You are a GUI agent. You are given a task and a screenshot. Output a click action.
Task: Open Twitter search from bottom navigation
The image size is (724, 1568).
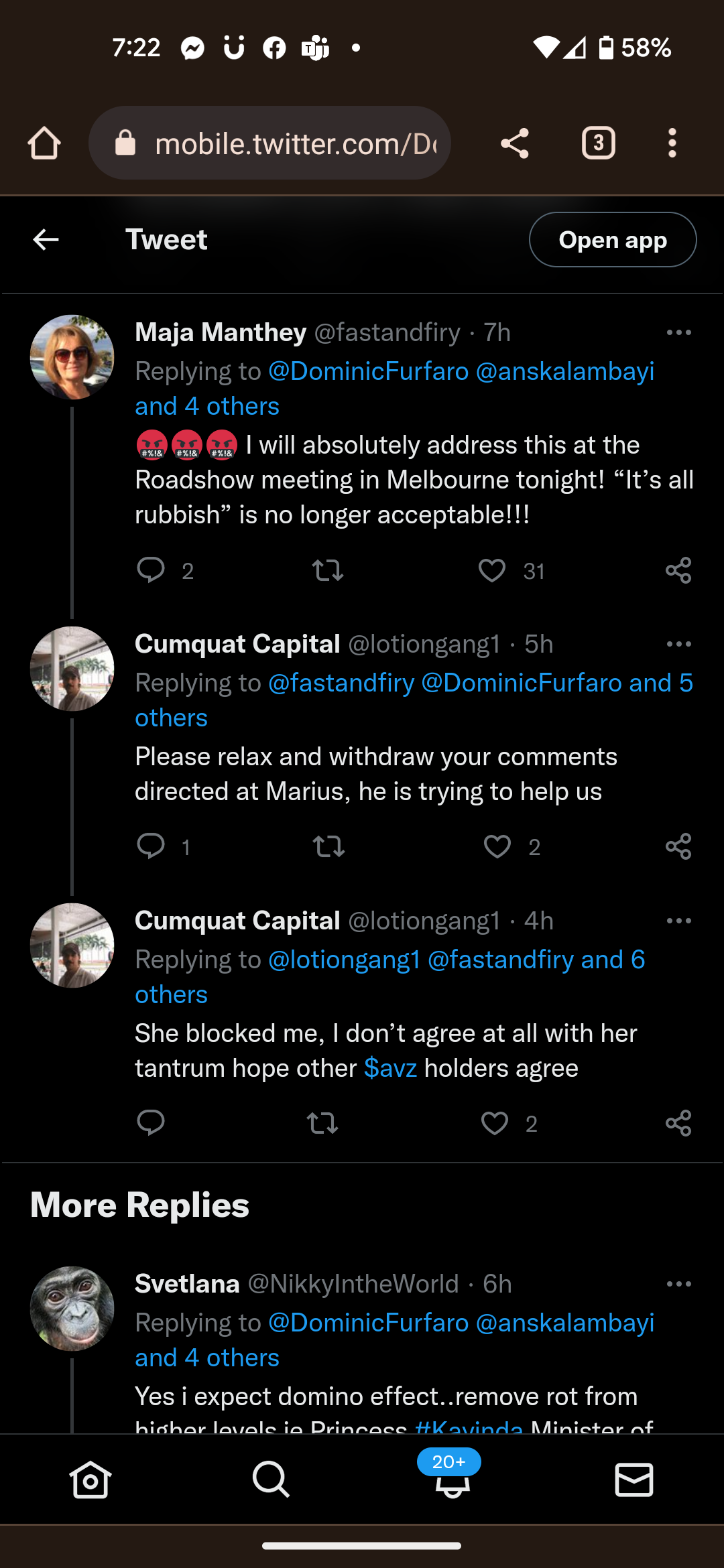pyautogui.click(x=271, y=1479)
